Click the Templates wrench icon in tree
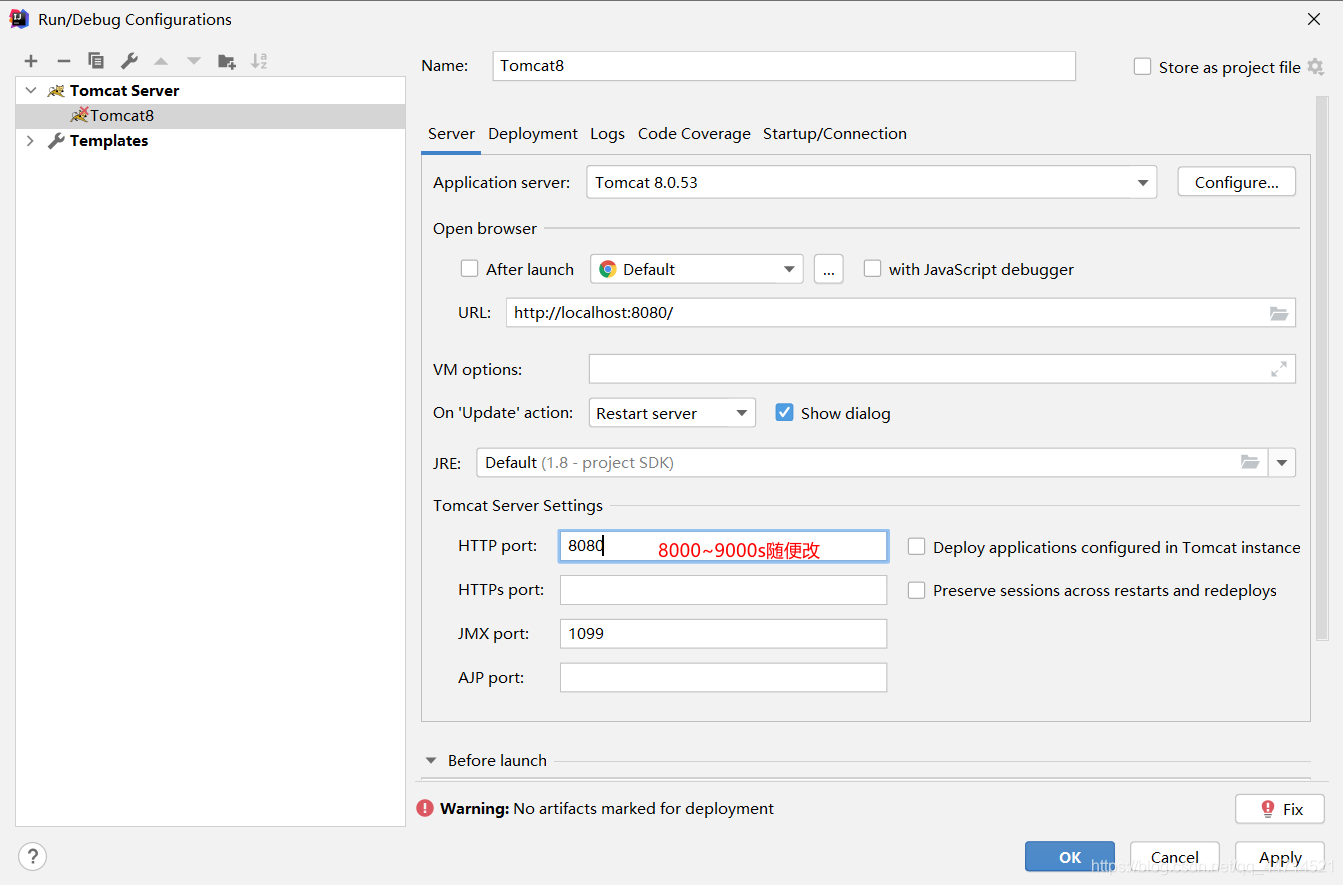 (56, 141)
